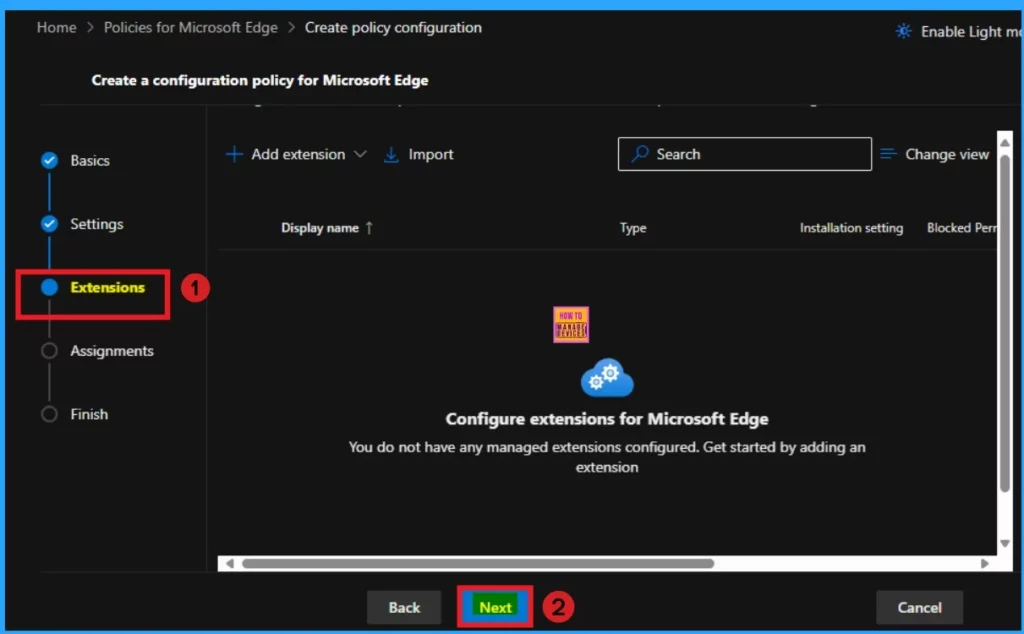
Task: Click the Type column header
Action: point(633,228)
